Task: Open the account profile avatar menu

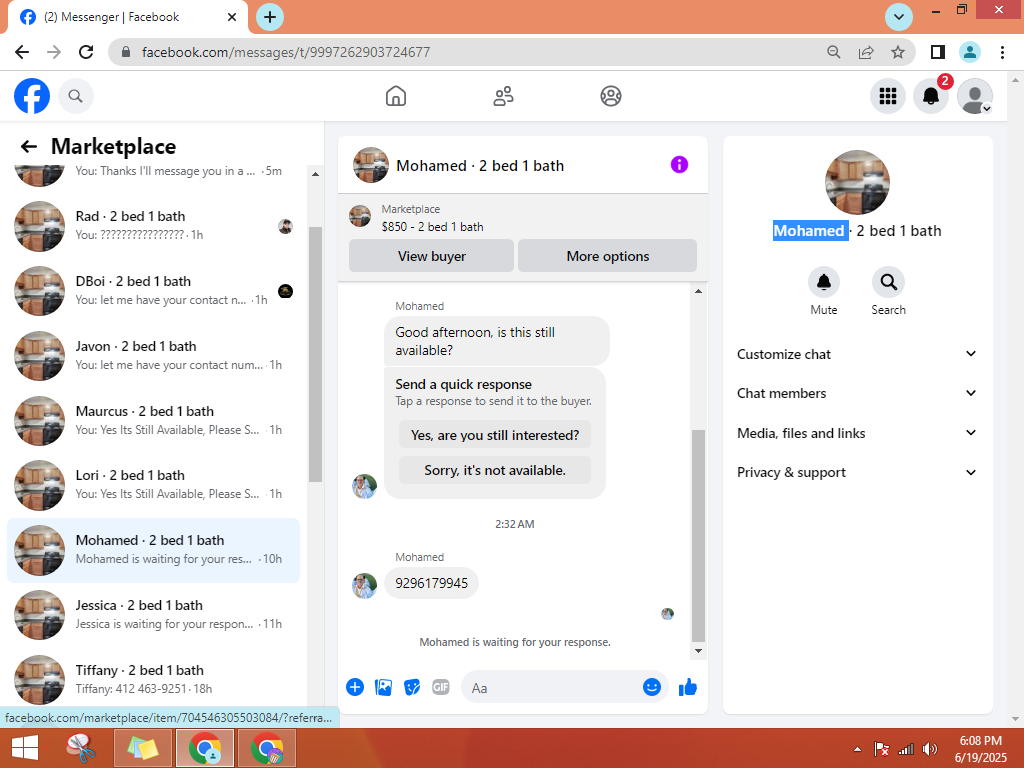Action: click(x=974, y=96)
